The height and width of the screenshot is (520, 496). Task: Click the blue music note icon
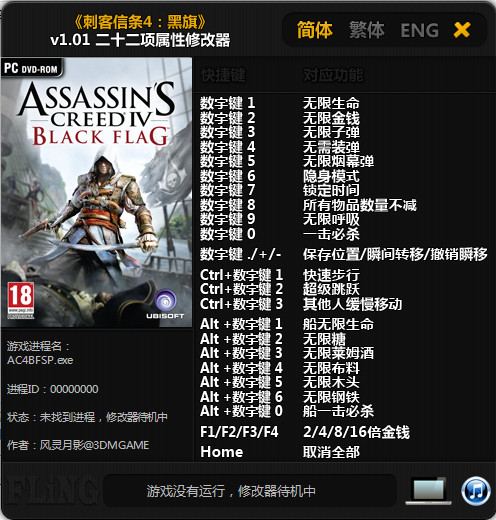tap(476, 491)
